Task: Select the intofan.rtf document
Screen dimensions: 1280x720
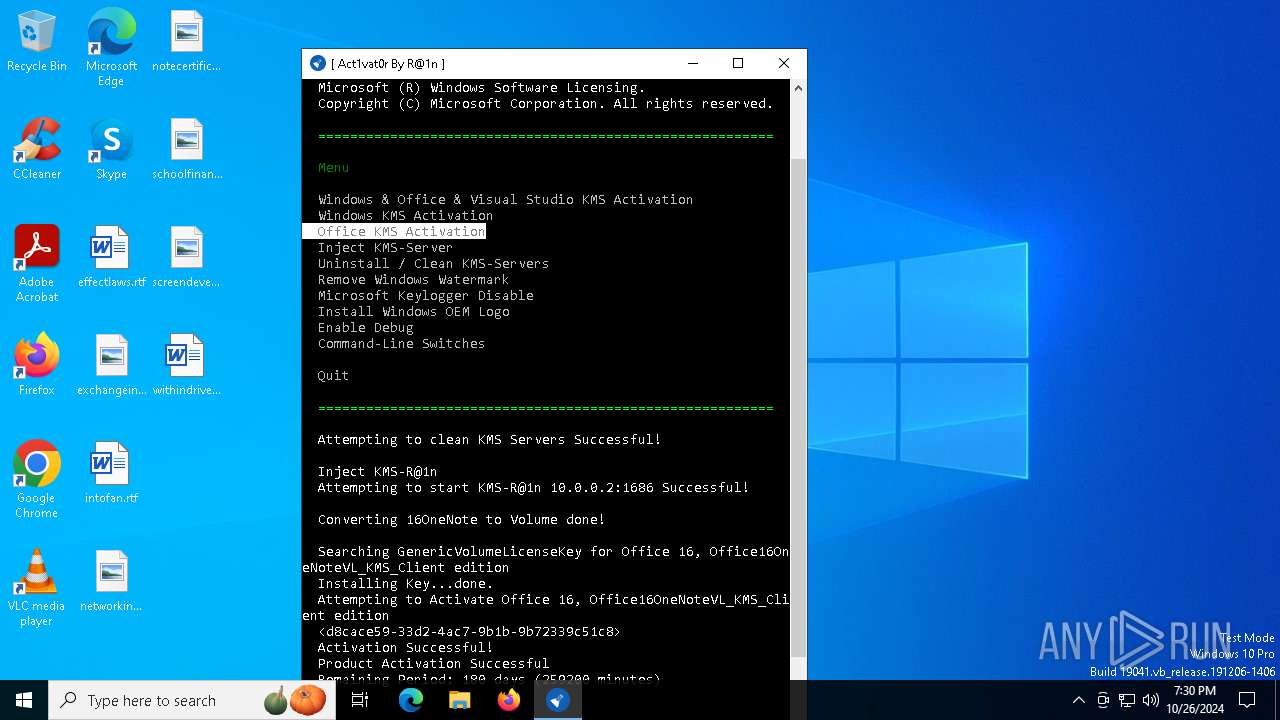Action: click(111, 473)
